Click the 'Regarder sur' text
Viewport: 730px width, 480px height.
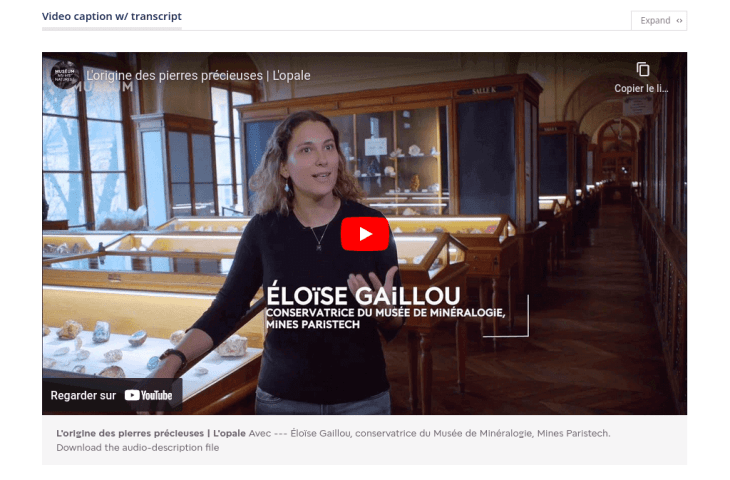point(83,395)
